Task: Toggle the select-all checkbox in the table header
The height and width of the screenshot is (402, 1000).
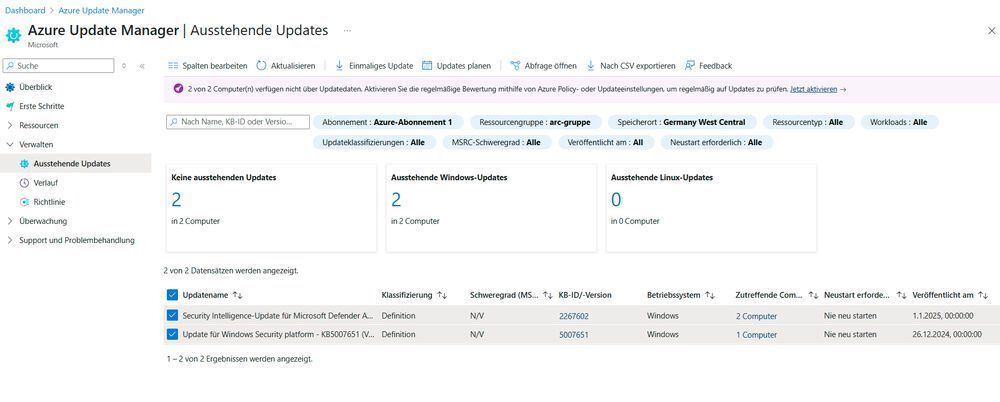Action: [172, 295]
